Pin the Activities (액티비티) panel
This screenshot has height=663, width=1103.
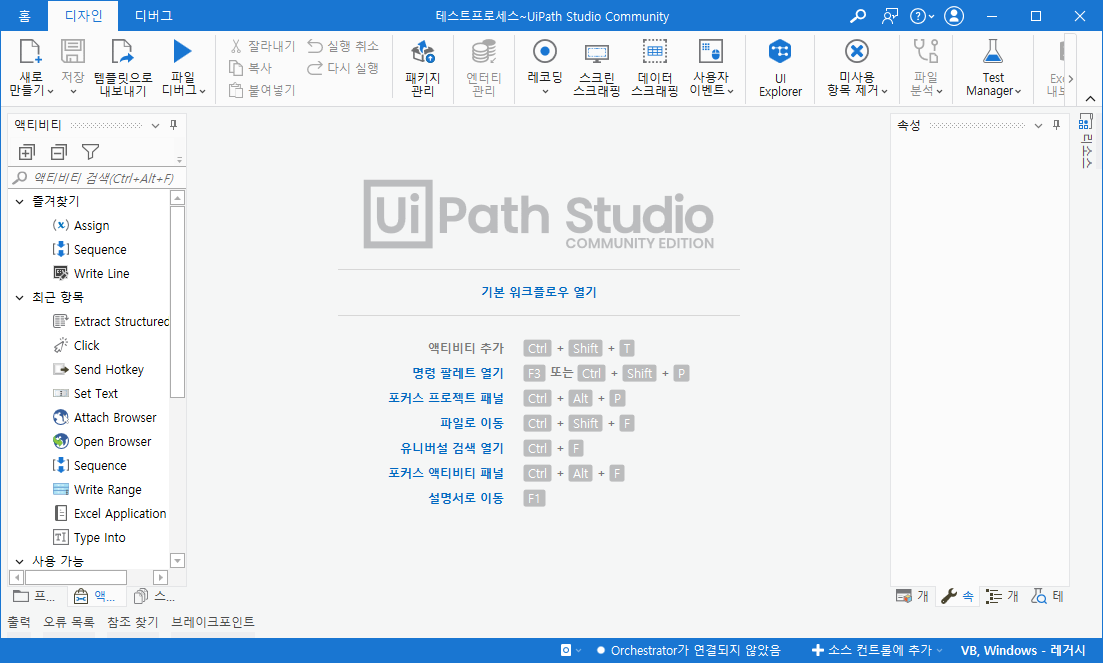[x=174, y=125]
